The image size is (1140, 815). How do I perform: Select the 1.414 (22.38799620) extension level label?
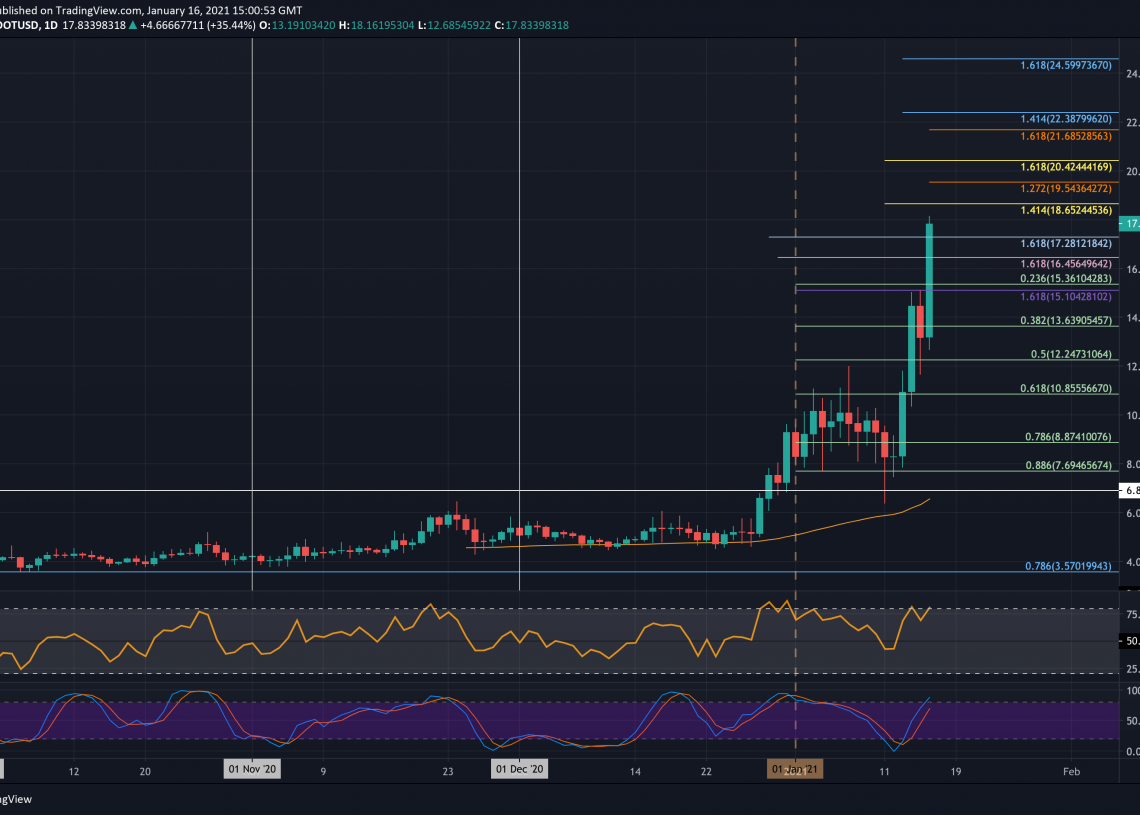1066,119
